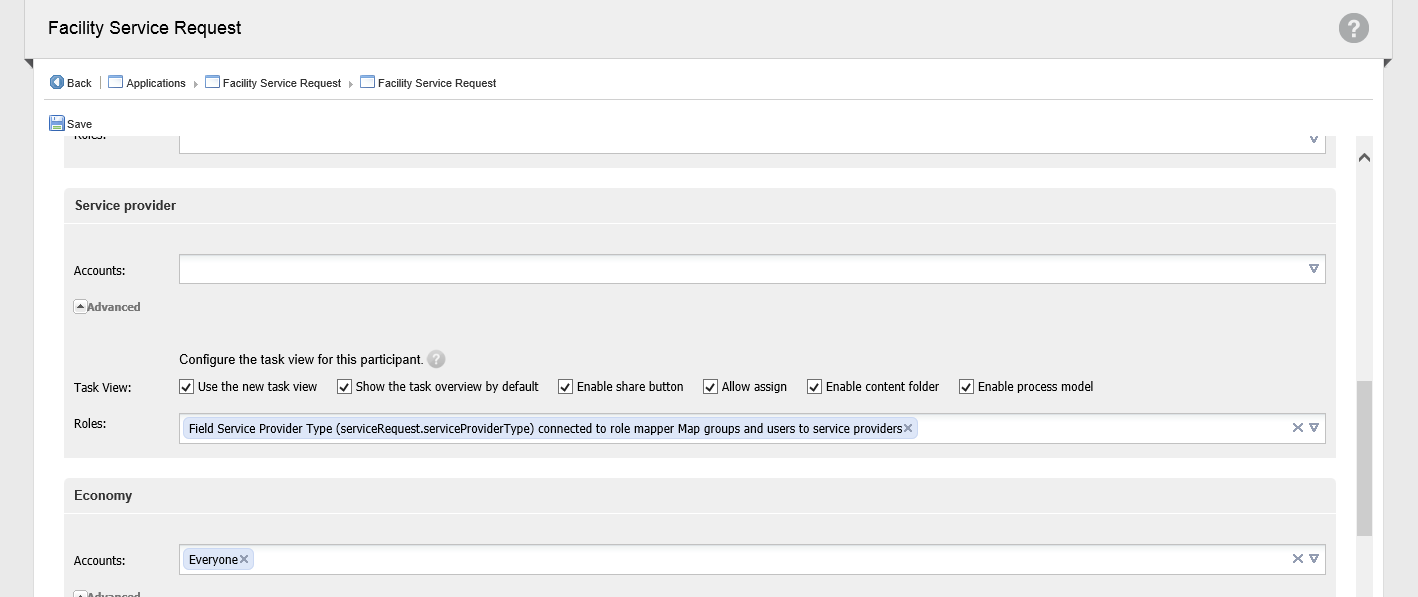
Task: Collapse the Advanced section under Service provider
Action: (x=80, y=307)
